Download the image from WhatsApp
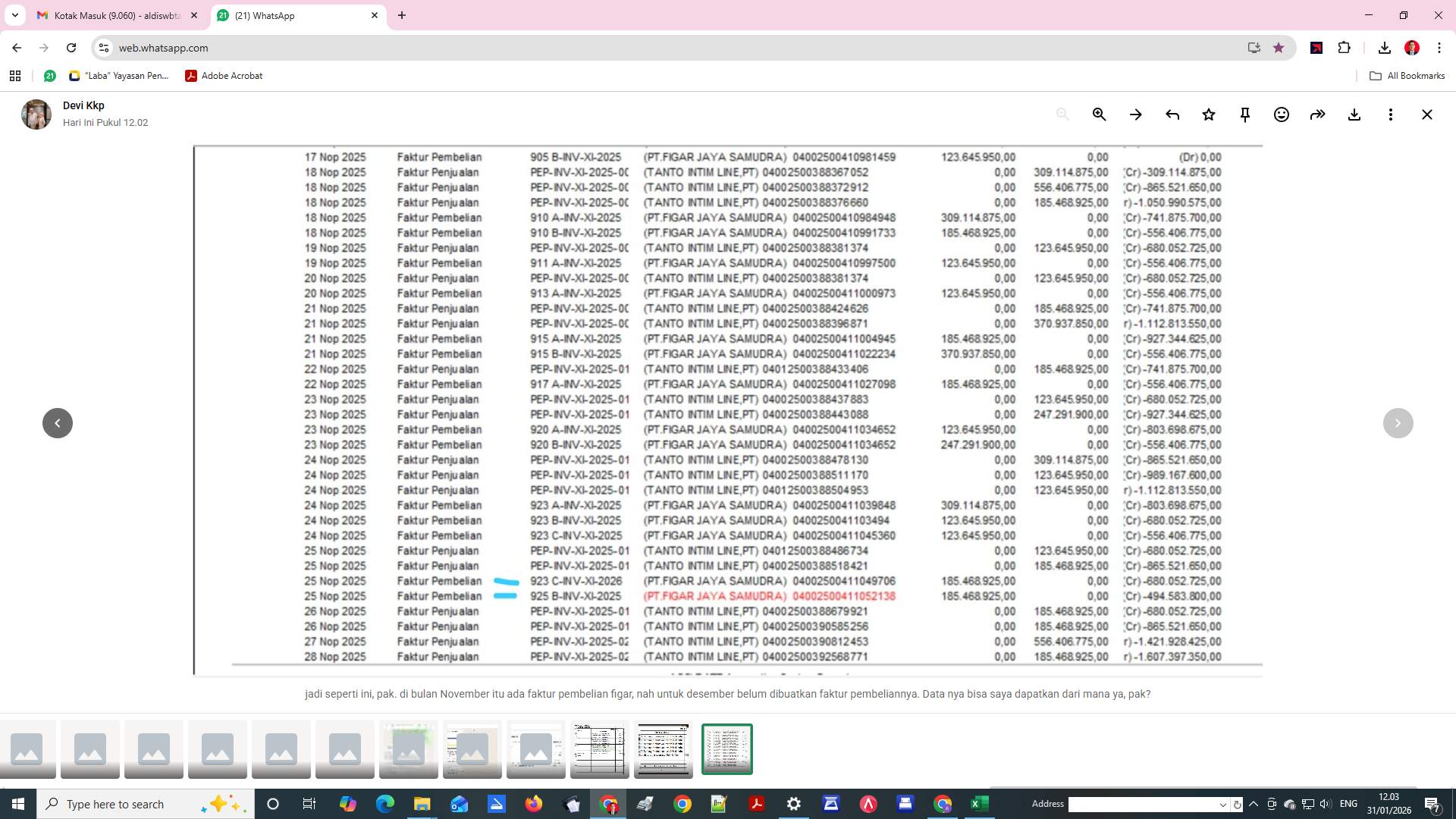This screenshot has height=819, width=1456. tap(1354, 115)
